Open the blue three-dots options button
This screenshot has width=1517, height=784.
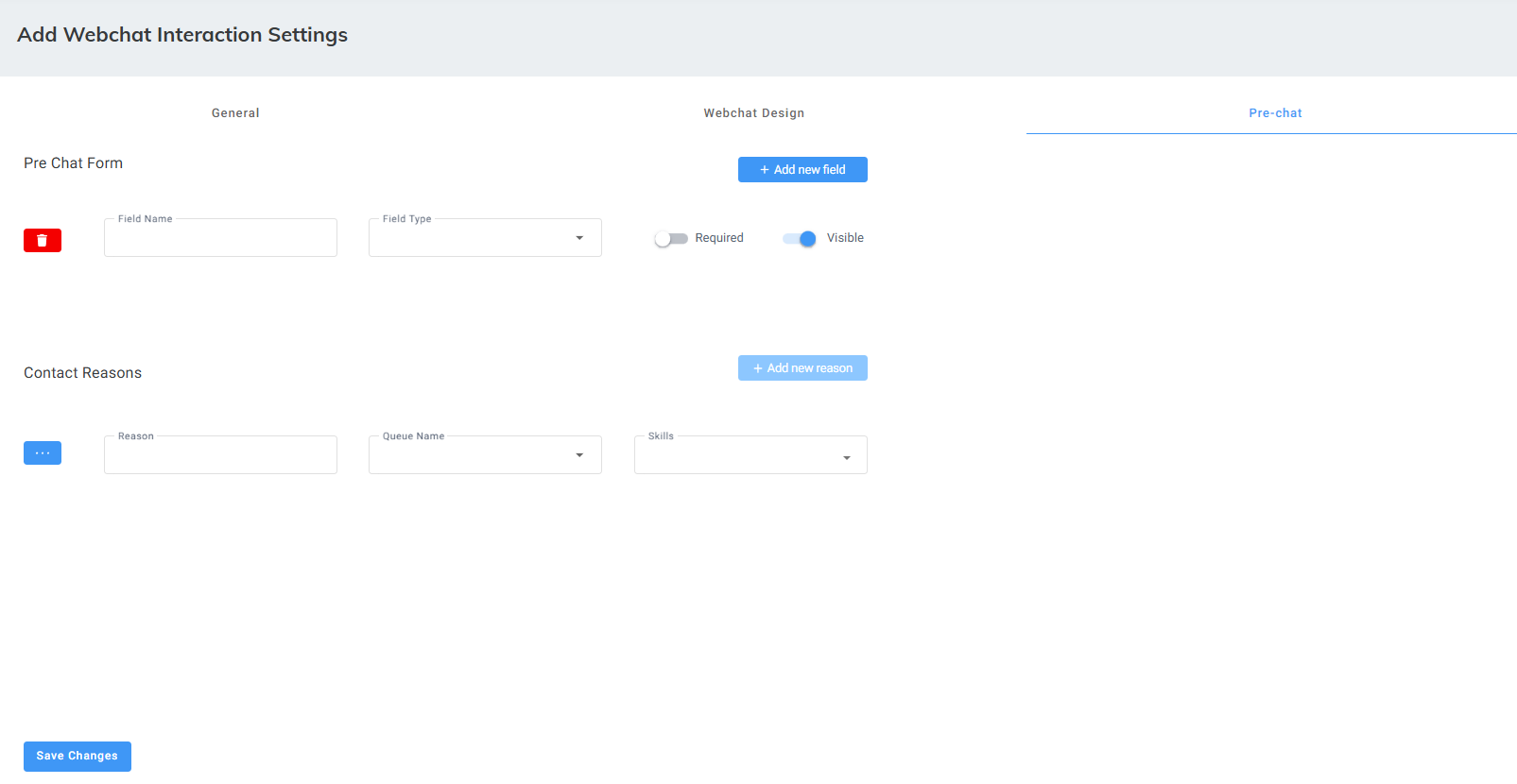(43, 453)
